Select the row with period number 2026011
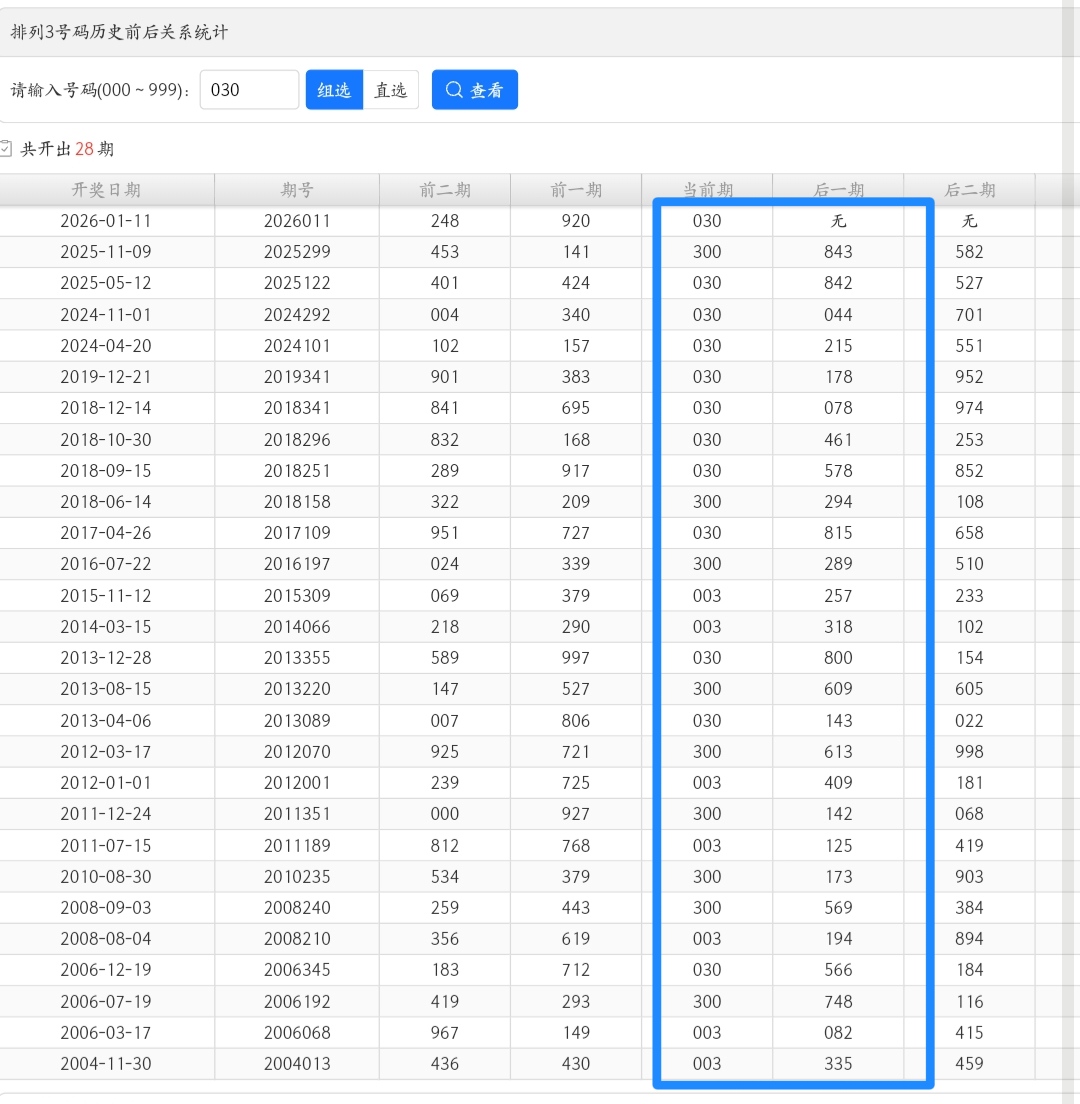The width and height of the screenshot is (1080, 1104). coord(297,221)
